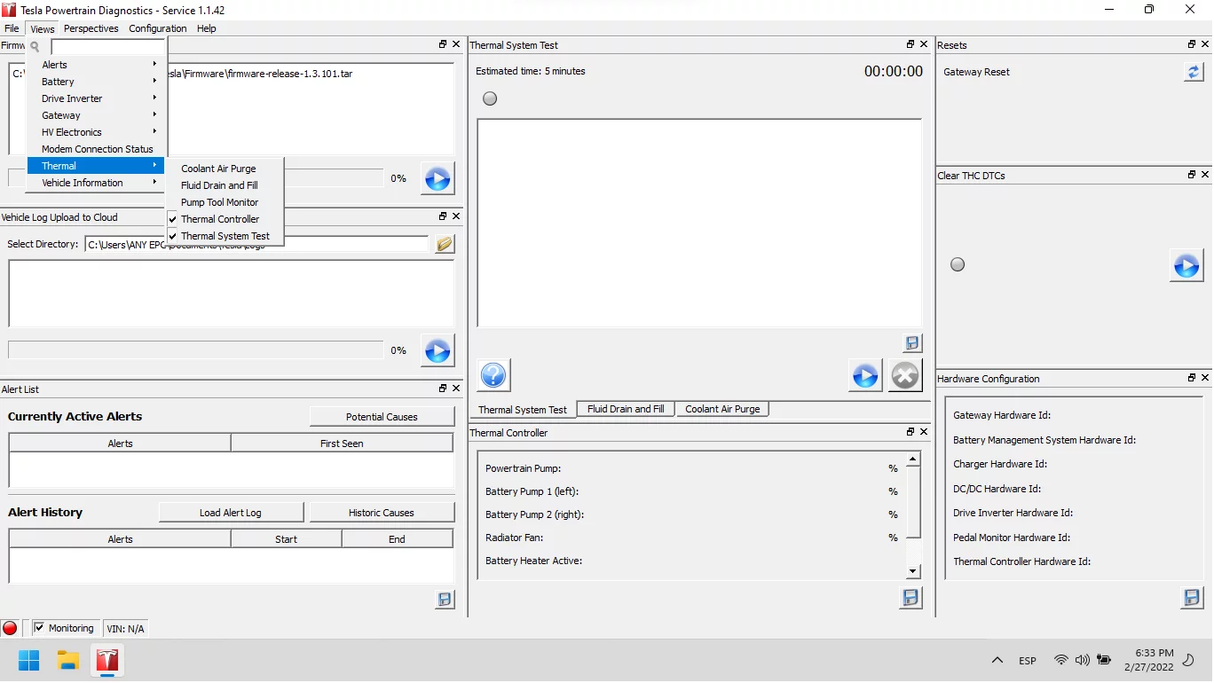
Task: Open the Thermal System Test help icon
Action: (493, 375)
